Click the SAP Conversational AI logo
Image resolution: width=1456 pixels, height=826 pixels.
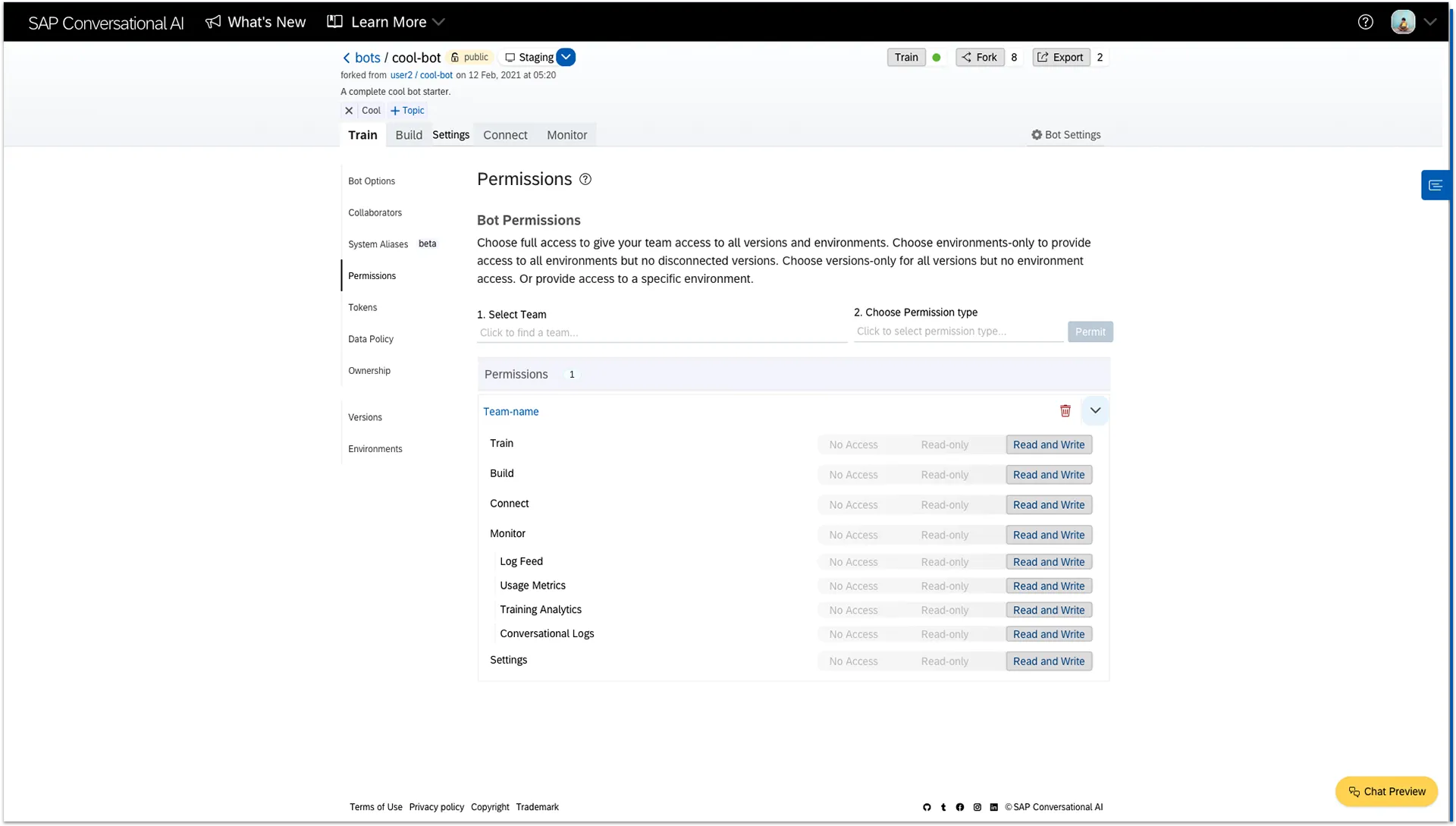click(106, 24)
